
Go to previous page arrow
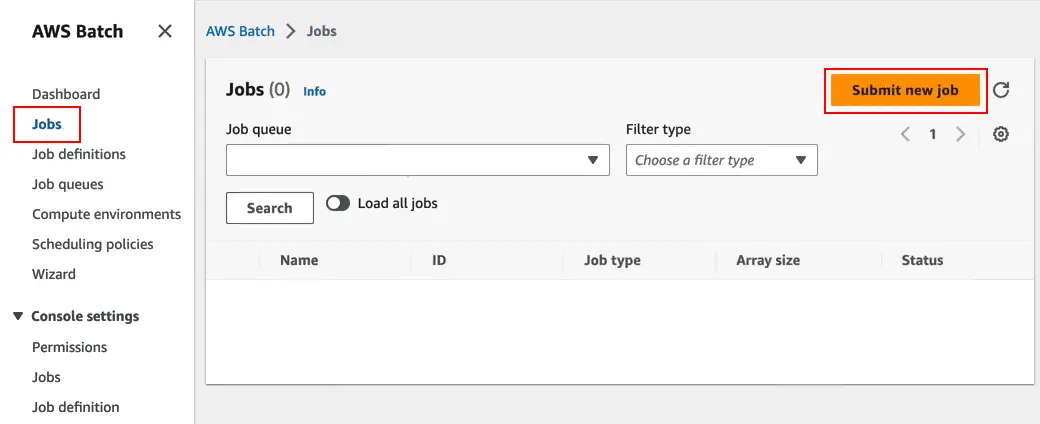[x=905, y=134]
